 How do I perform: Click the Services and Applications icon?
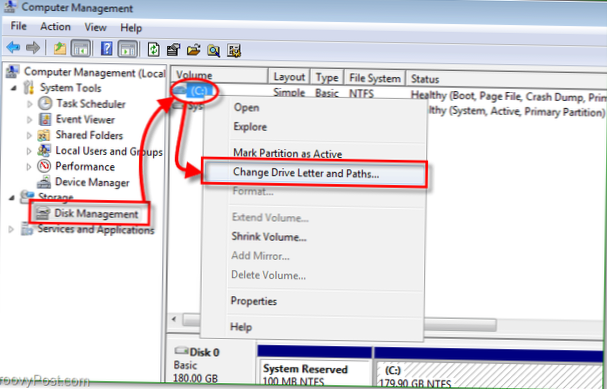tap(27, 229)
